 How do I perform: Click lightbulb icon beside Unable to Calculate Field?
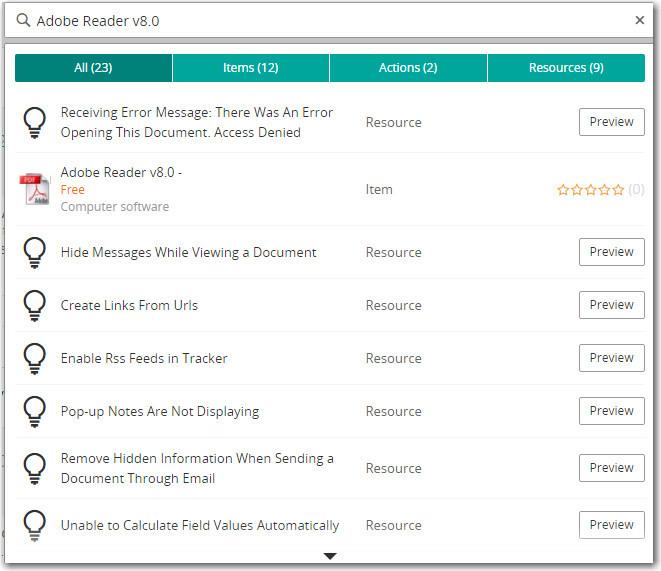tap(34, 526)
